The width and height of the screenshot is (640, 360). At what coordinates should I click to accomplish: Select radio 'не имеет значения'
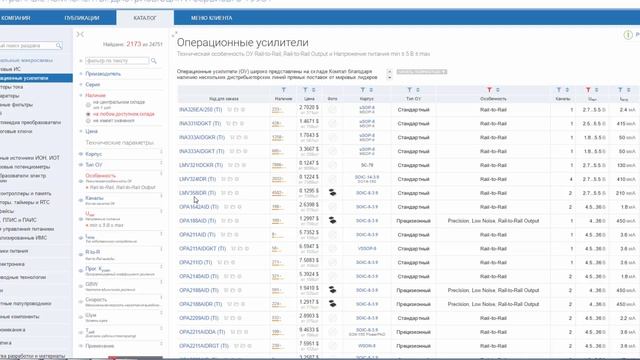[88, 121]
